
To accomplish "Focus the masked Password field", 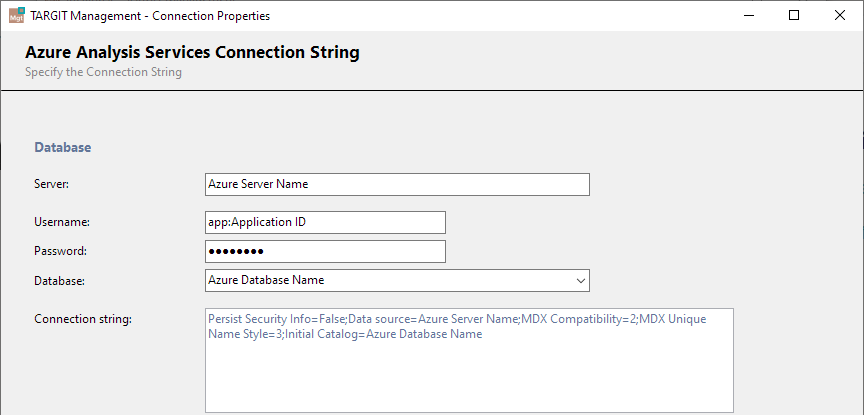I will click(325, 251).
